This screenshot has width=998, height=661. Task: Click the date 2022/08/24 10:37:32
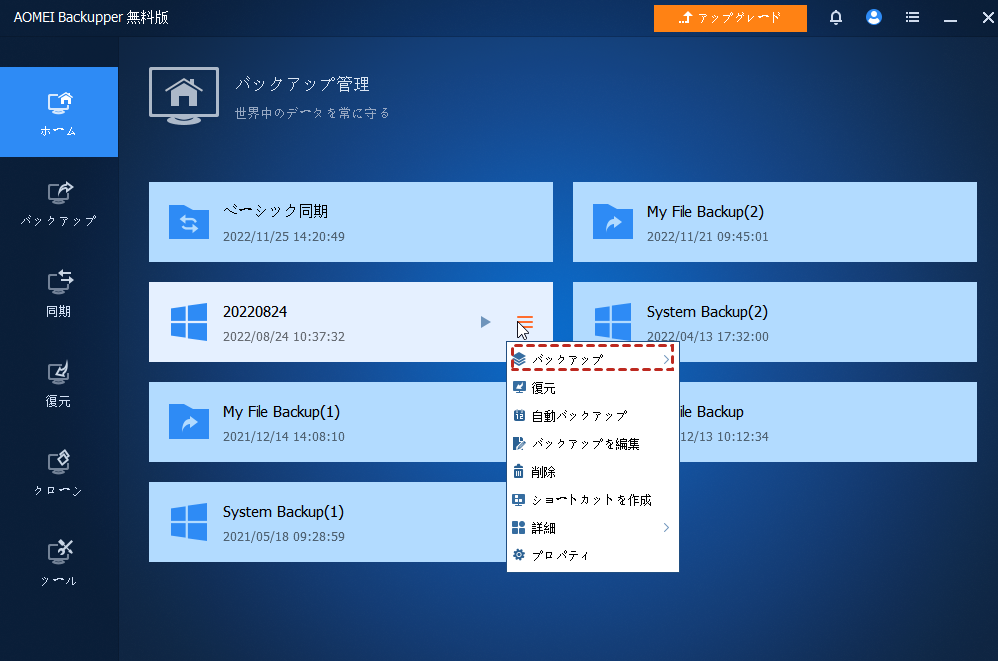pos(284,337)
